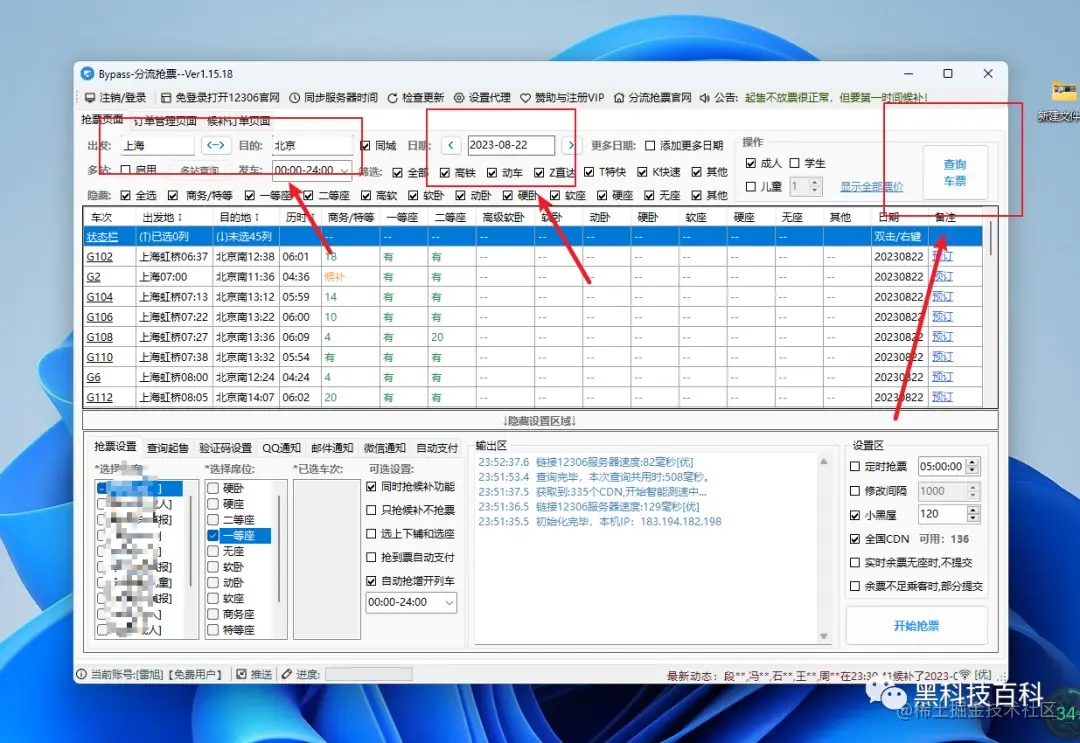This screenshot has width=1080, height=743.
Task: Select the G112 train row
Action: [532, 397]
